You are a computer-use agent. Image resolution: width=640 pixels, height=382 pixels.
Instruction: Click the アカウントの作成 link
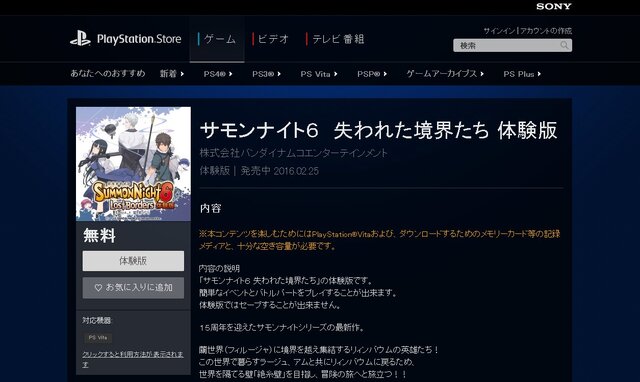[x=546, y=31]
